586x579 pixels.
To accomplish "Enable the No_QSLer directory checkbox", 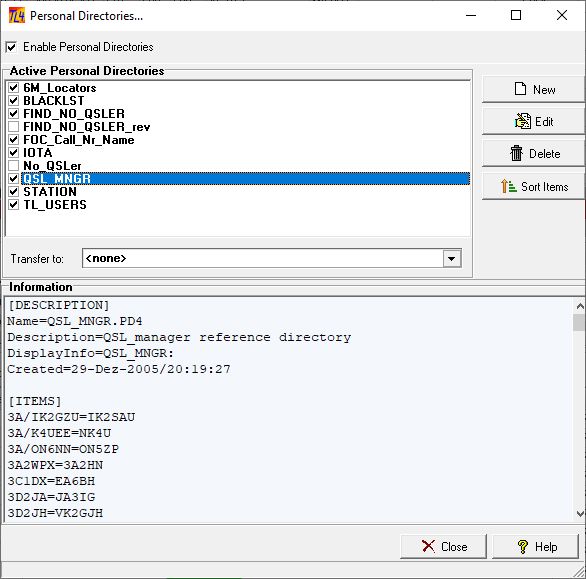I will [x=13, y=166].
